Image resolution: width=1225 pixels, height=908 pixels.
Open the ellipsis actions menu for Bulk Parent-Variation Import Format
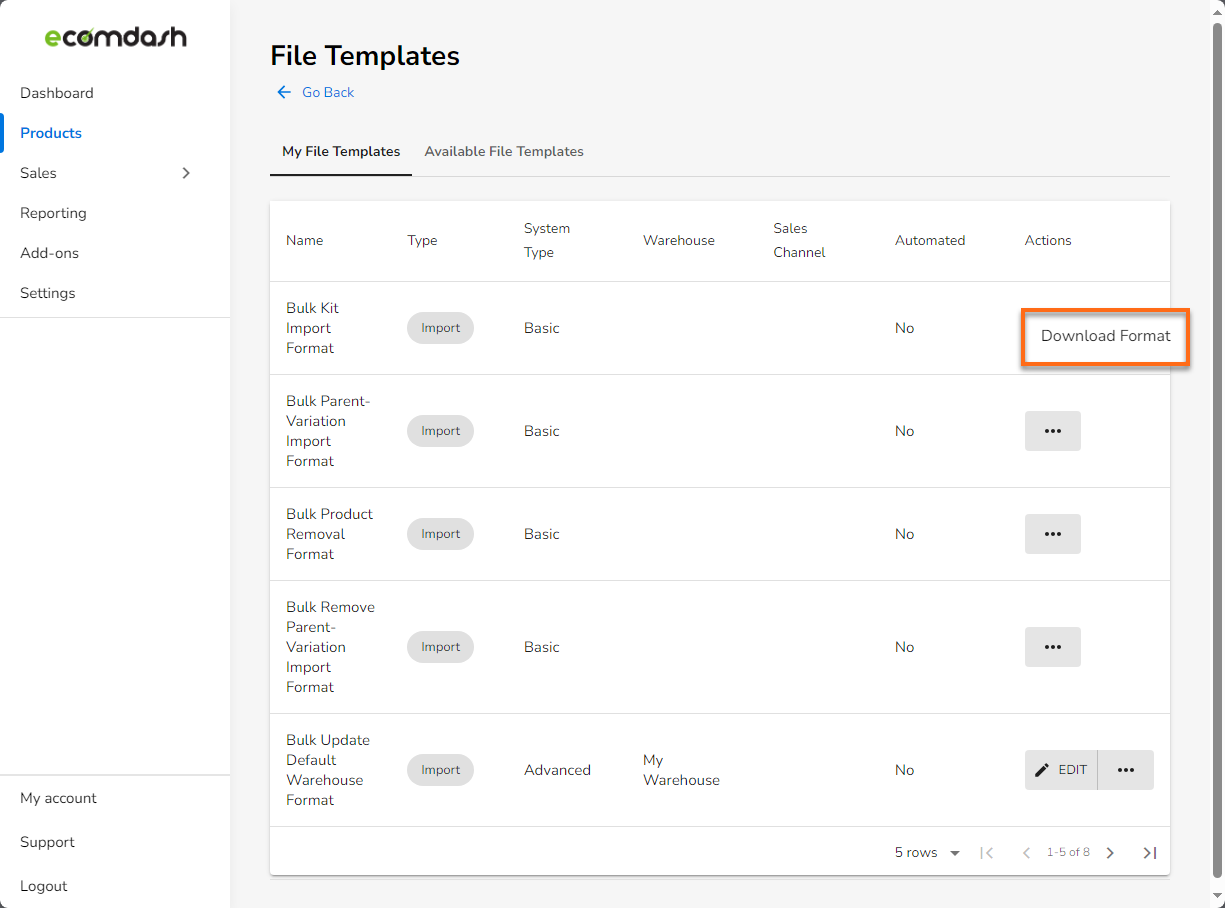1052,430
